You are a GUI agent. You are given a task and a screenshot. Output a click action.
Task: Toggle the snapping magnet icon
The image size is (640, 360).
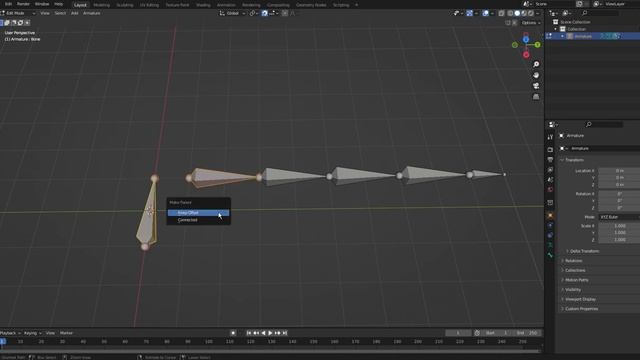pos(264,13)
